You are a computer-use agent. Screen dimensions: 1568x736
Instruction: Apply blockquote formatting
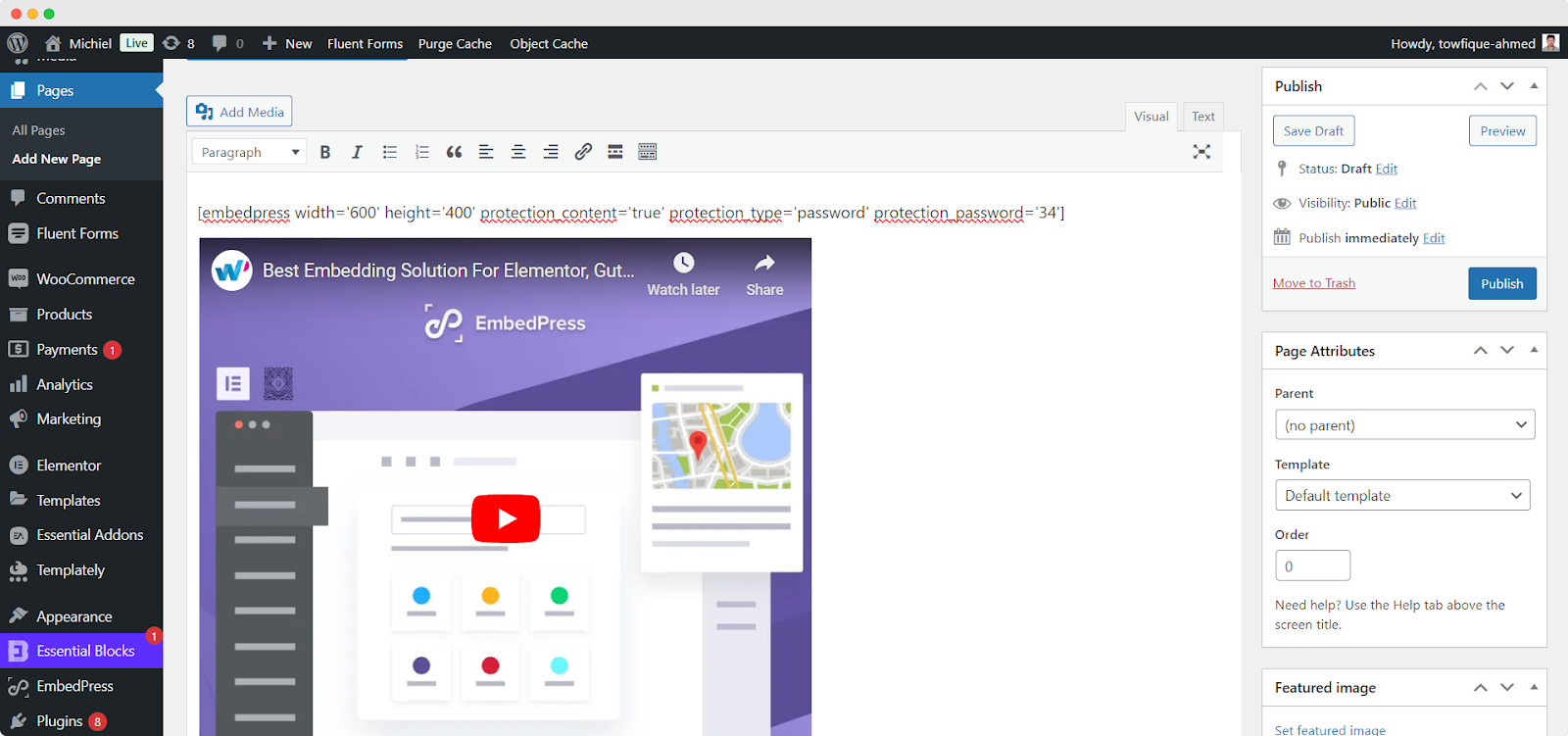pos(454,152)
